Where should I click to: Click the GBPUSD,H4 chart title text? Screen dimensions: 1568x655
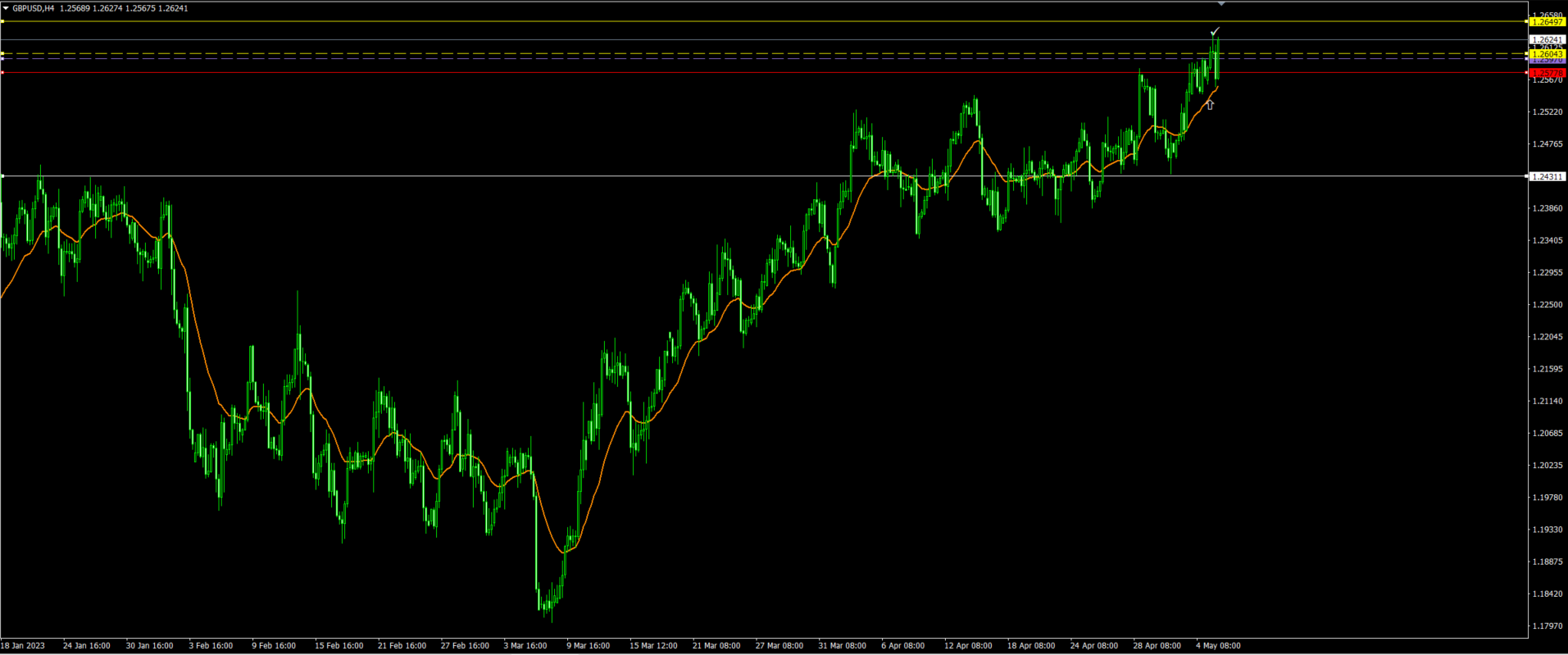tap(33, 8)
